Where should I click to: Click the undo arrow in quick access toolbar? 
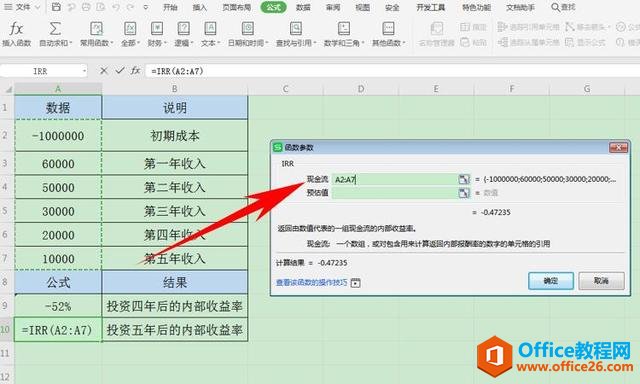(116, 7)
